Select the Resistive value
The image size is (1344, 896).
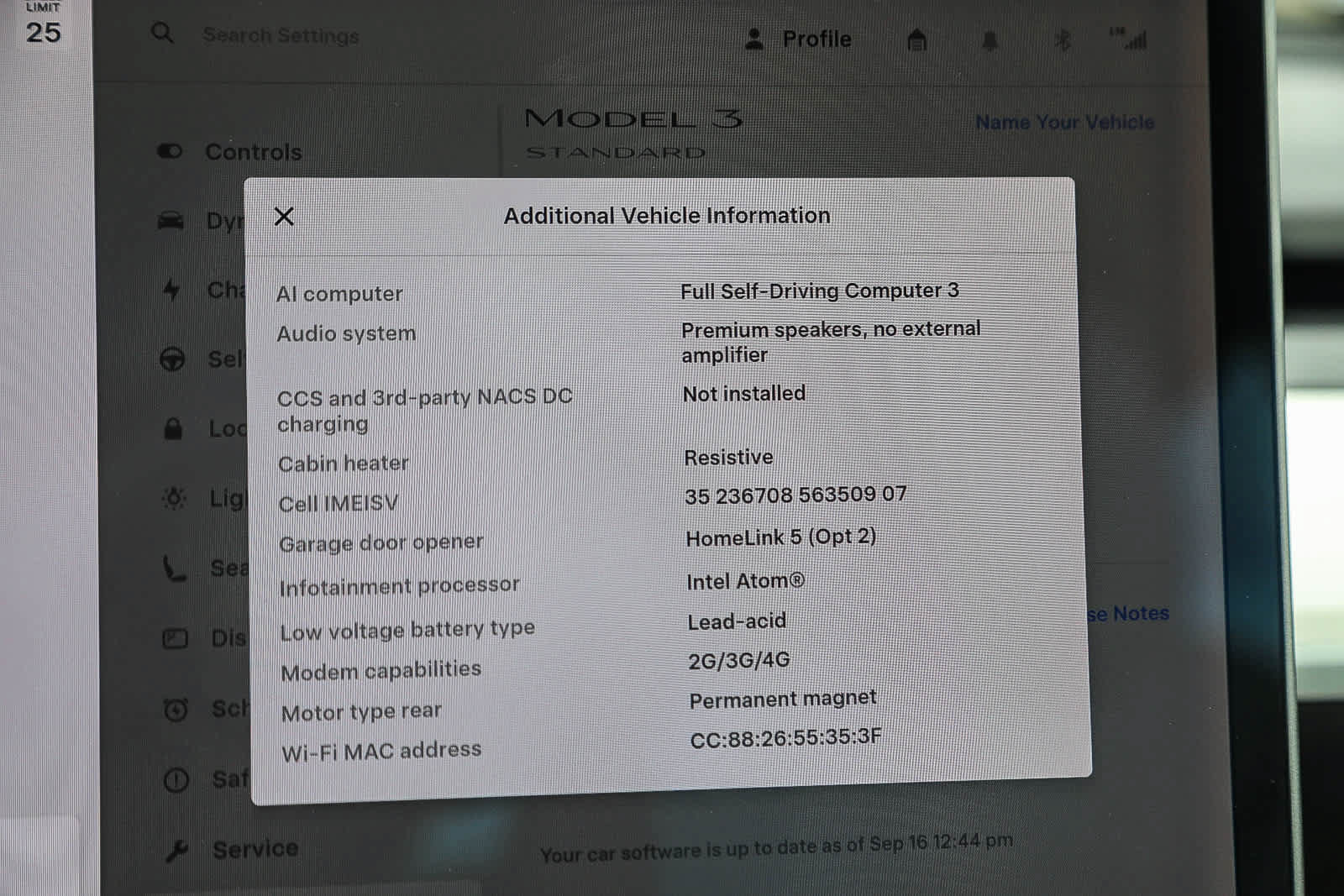pyautogui.click(x=728, y=458)
